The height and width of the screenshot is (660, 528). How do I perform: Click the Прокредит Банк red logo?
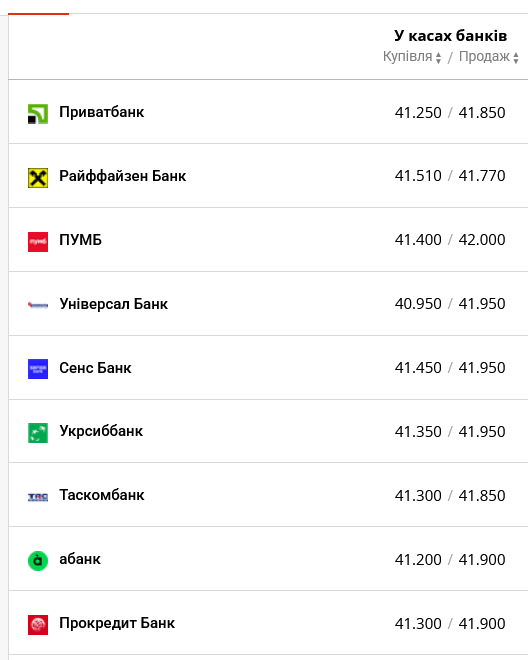(38, 625)
